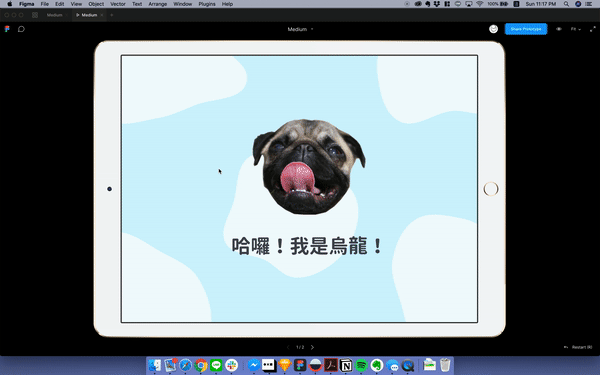Image resolution: width=600 pixels, height=375 pixels.
Task: Open the Text menu
Action: 137,4
